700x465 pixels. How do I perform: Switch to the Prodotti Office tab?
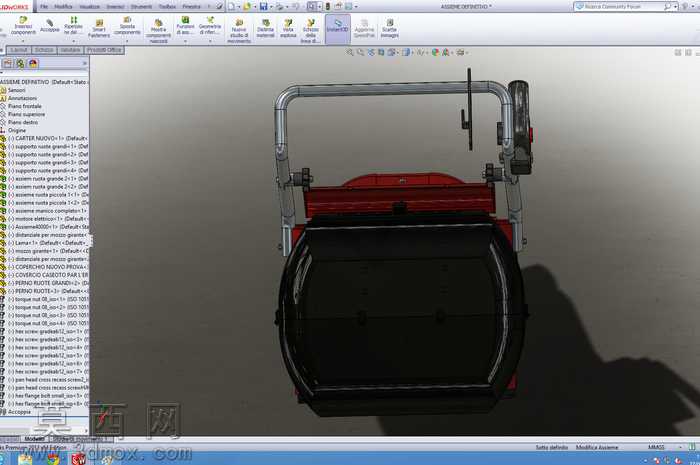104,50
